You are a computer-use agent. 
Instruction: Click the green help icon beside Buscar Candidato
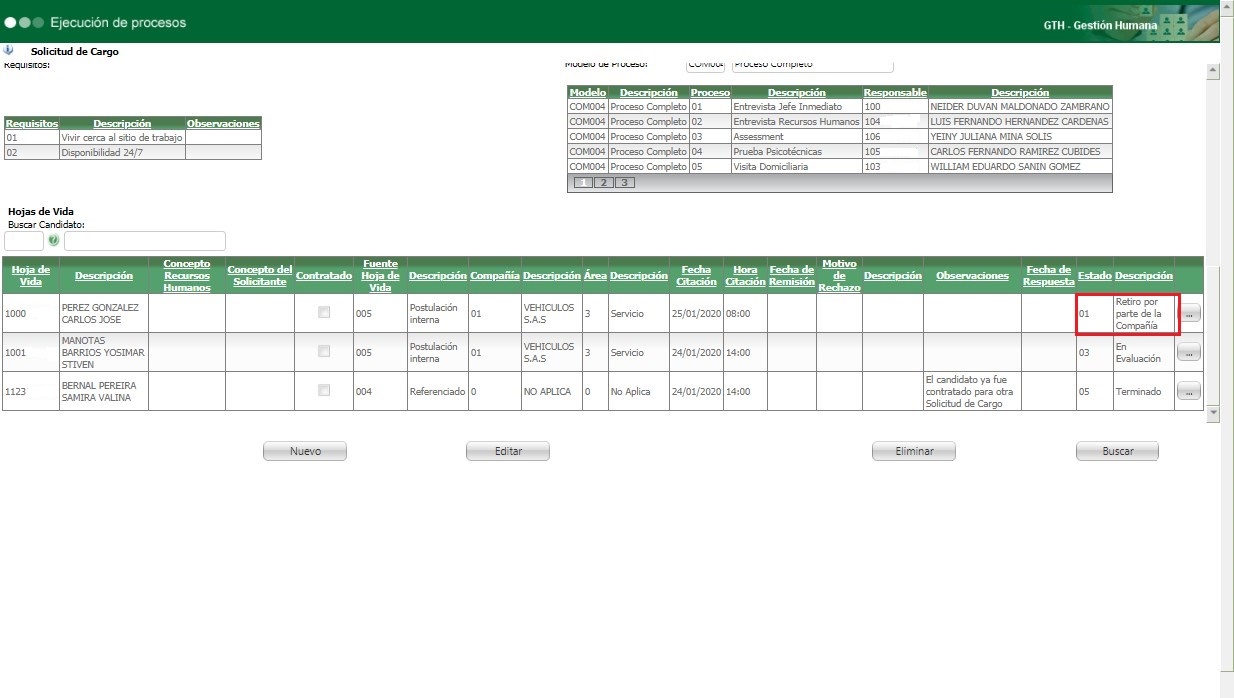[x=54, y=241]
